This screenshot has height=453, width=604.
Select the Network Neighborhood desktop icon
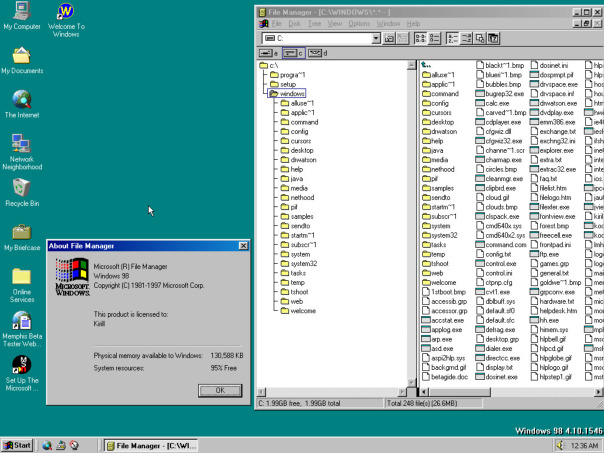21,145
